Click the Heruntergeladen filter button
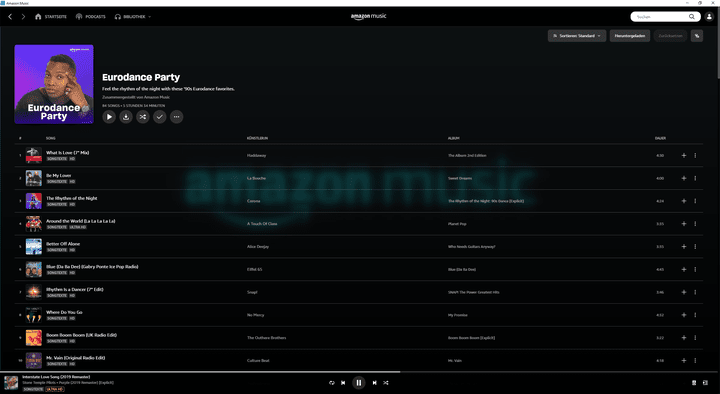The image size is (720, 394). tap(630, 36)
